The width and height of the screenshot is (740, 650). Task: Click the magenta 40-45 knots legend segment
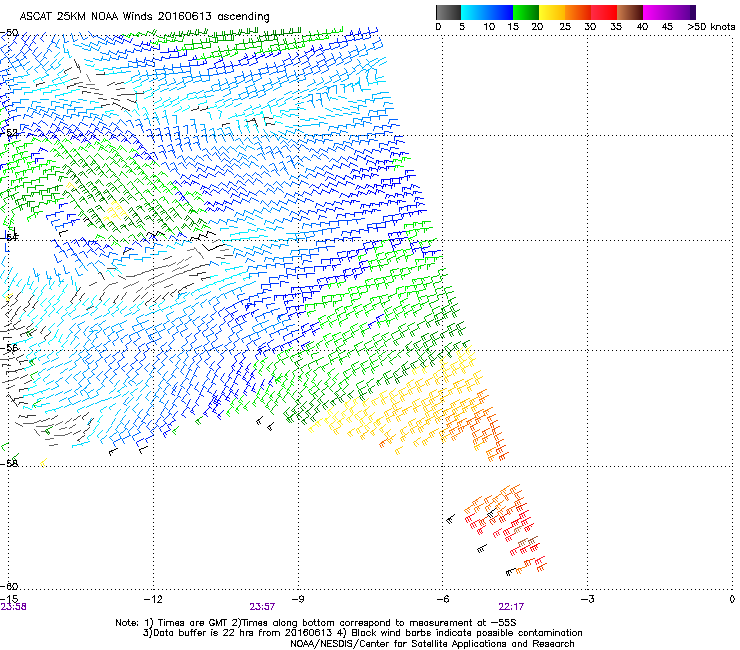656,12
